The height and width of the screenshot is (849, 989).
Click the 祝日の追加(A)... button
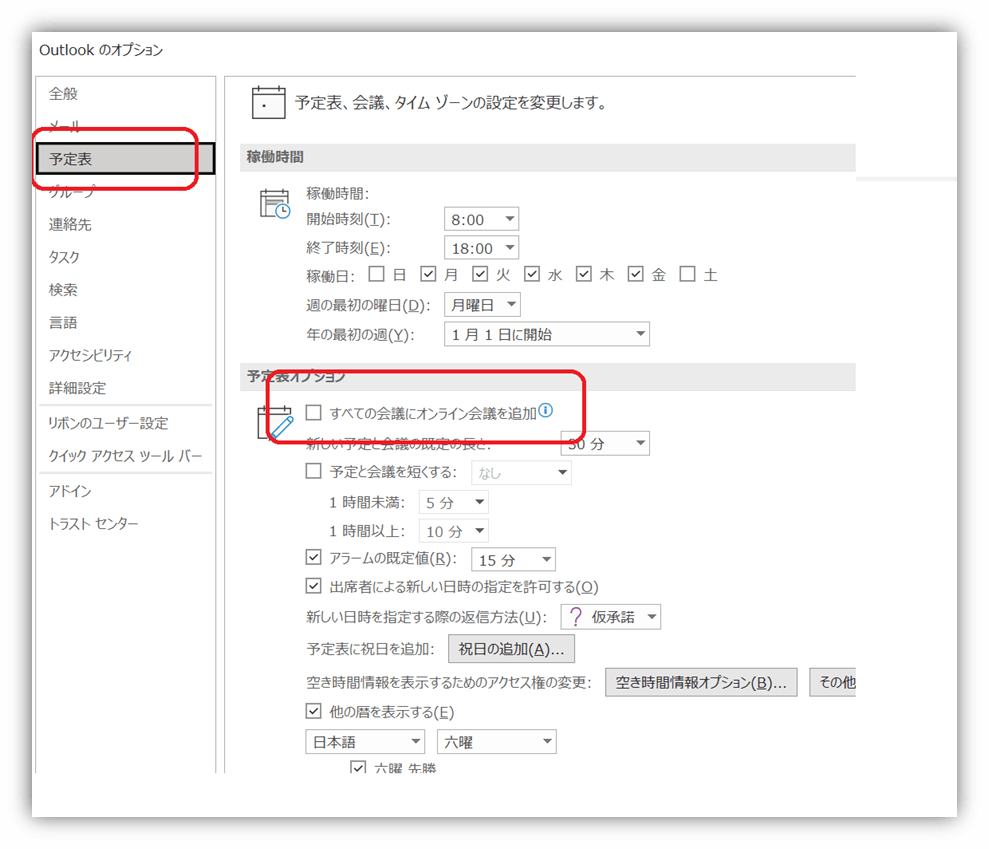tap(512, 649)
